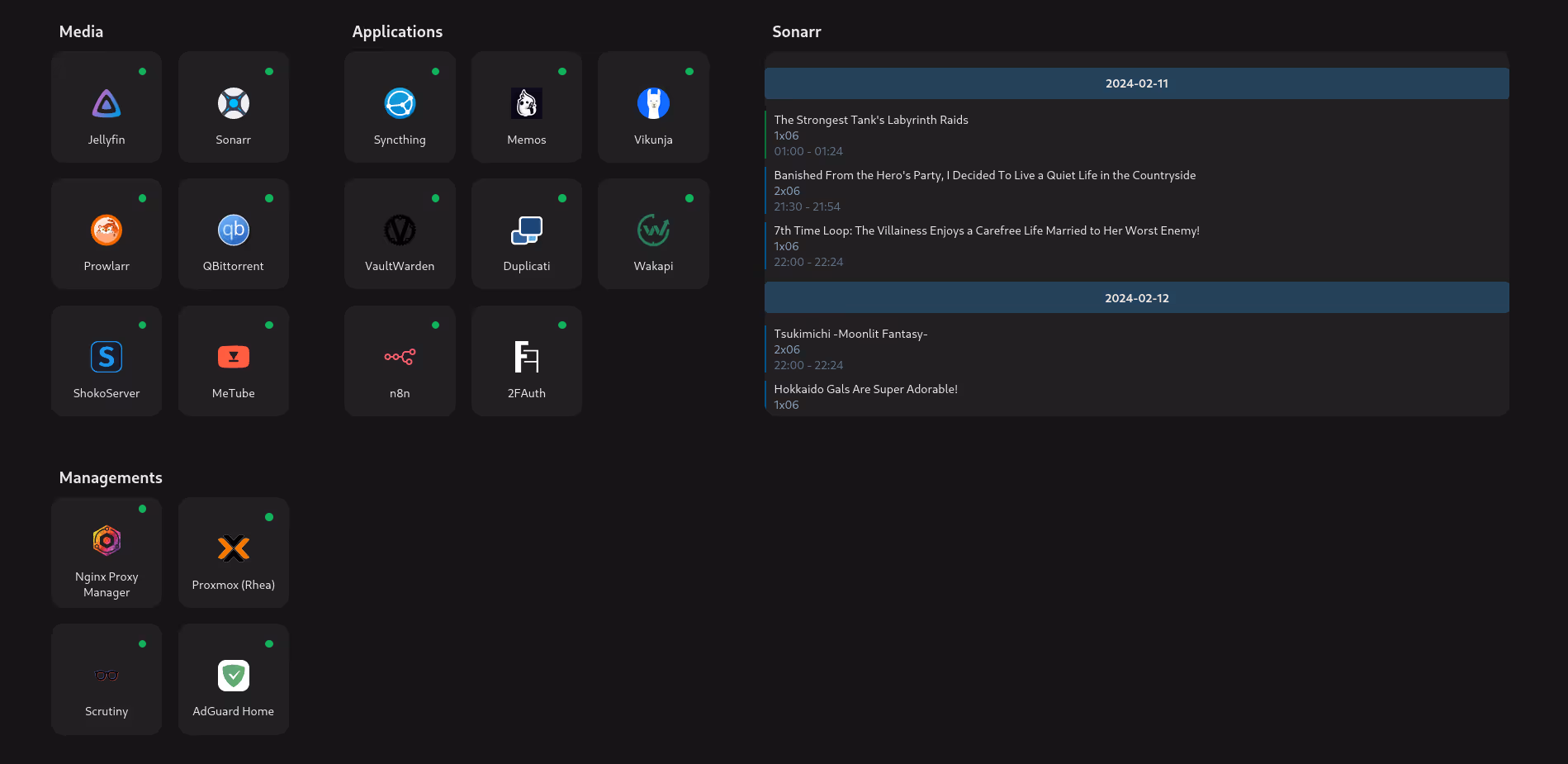Open the AdGuard Home shield icon
1568x764 pixels.
[234, 675]
